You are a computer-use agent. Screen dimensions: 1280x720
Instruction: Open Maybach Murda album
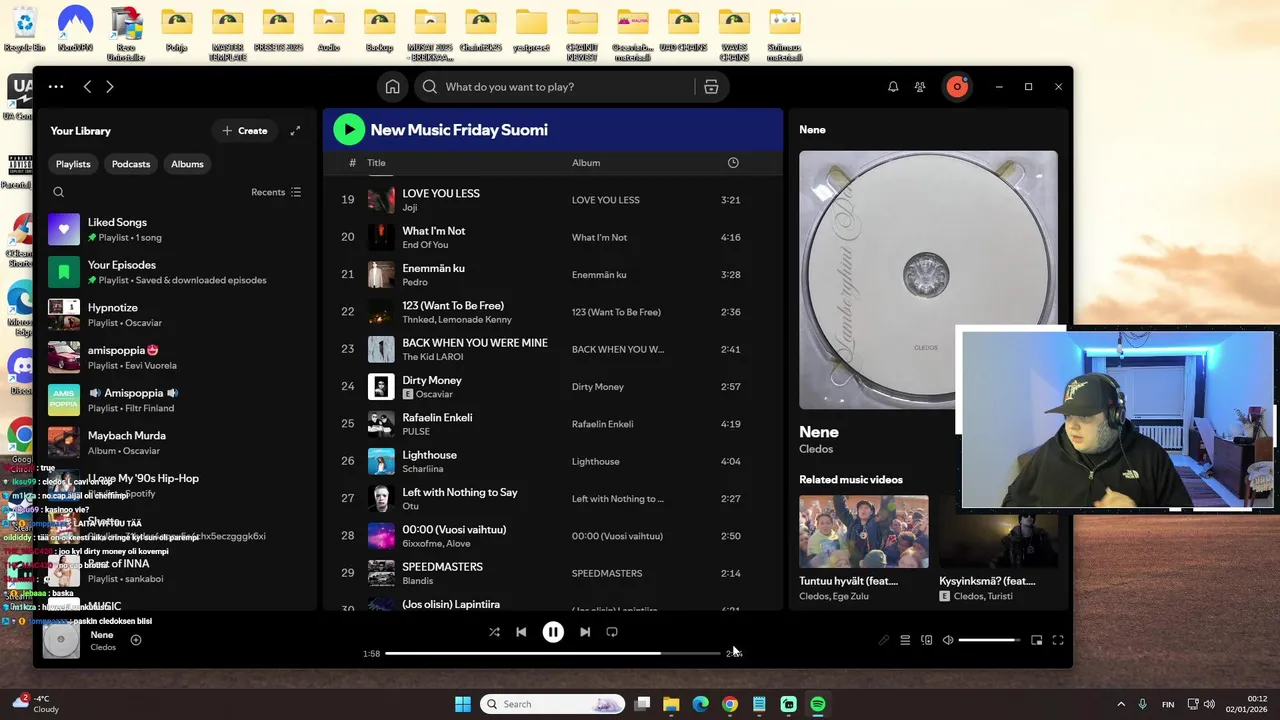175,443
